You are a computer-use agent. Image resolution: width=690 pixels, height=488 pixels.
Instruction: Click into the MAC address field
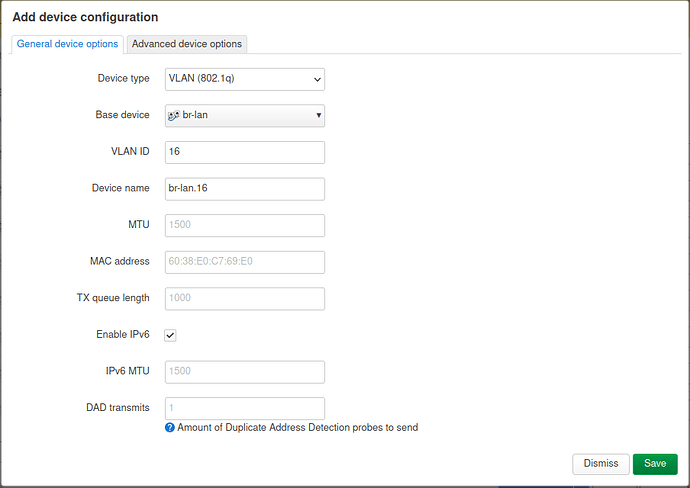coord(245,262)
